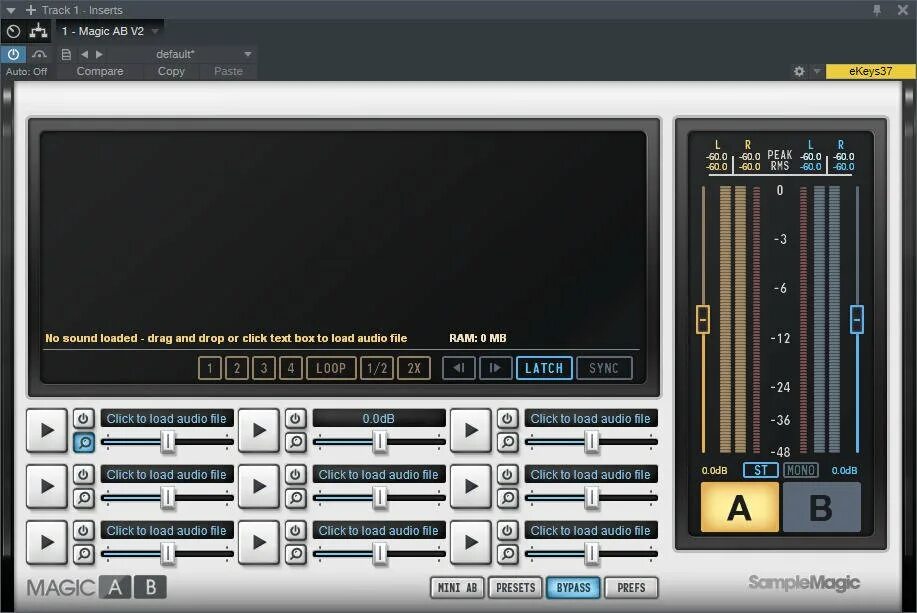Screen dimensions: 917x613
Task: Toggle the LATCH mode button
Action: pos(544,368)
